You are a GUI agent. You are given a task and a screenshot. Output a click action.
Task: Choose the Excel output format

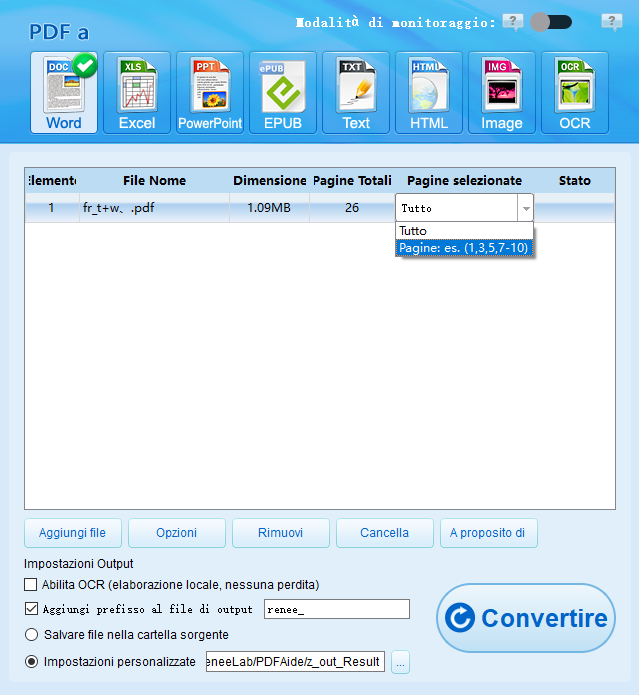(x=137, y=92)
